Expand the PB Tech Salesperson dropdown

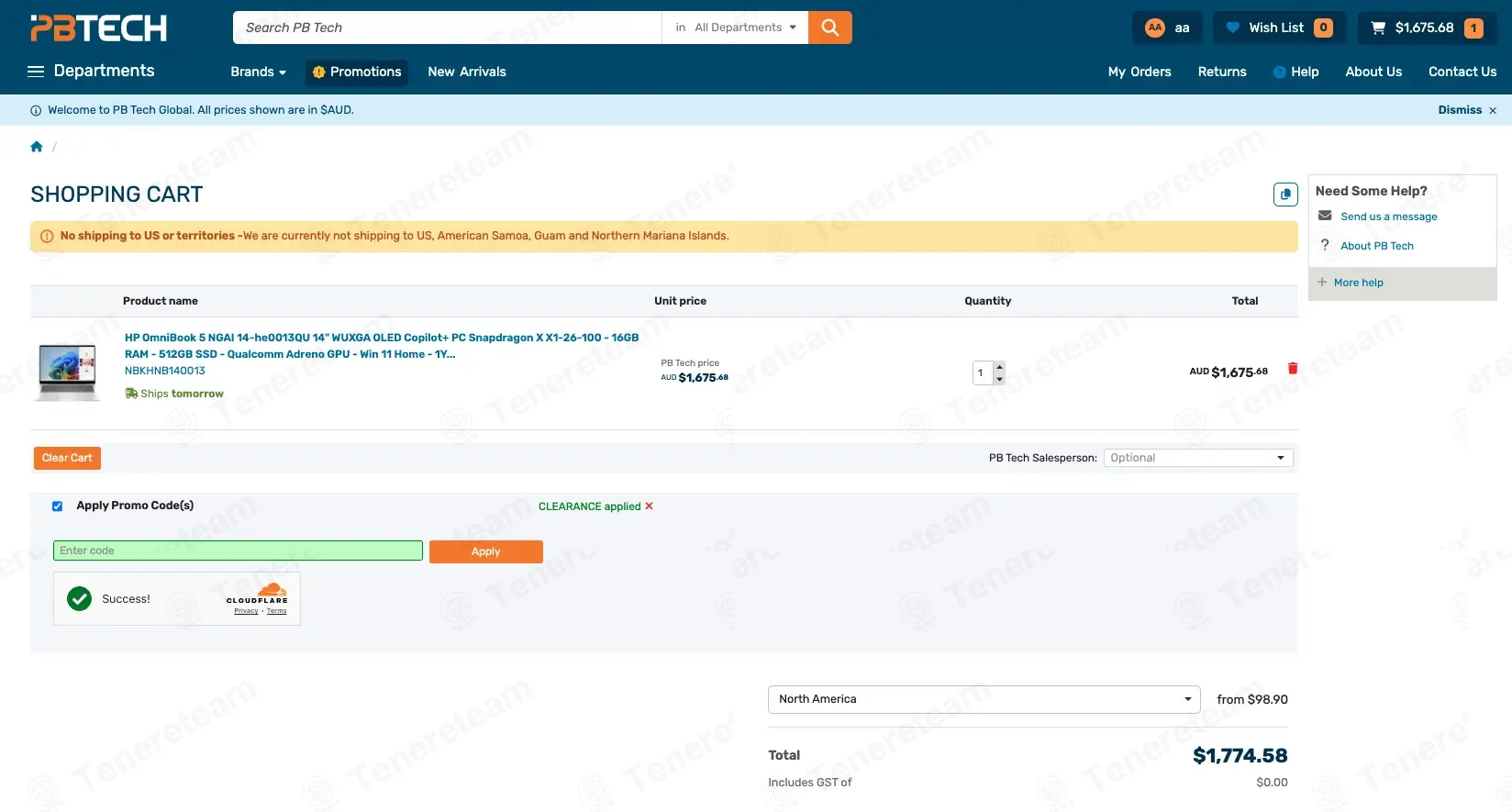(x=1197, y=458)
